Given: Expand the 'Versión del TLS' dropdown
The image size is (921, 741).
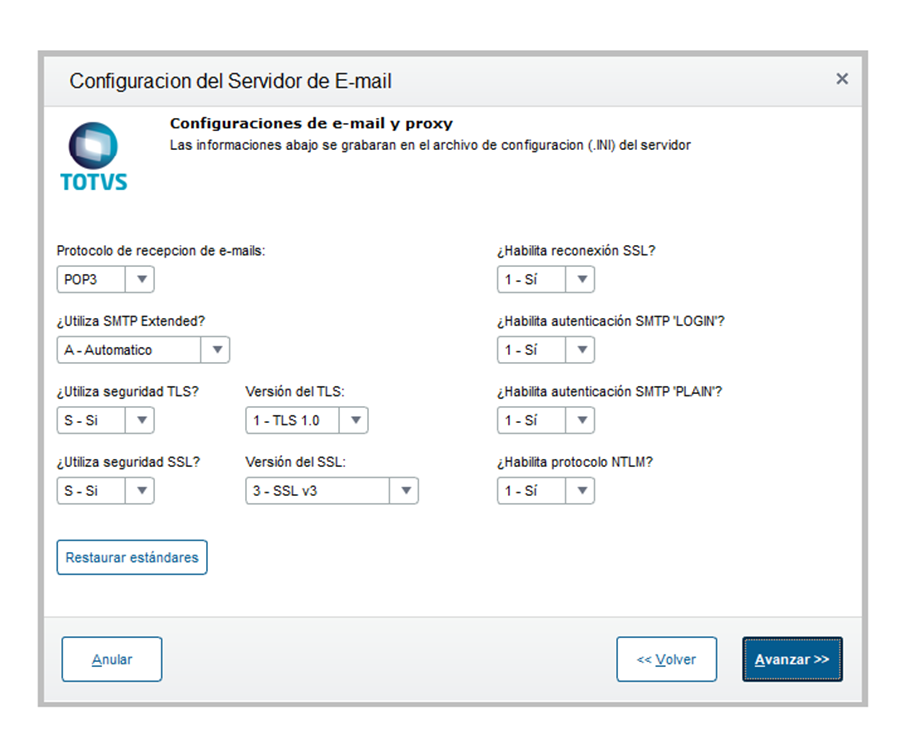Looking at the screenshot, I should pos(355,420).
